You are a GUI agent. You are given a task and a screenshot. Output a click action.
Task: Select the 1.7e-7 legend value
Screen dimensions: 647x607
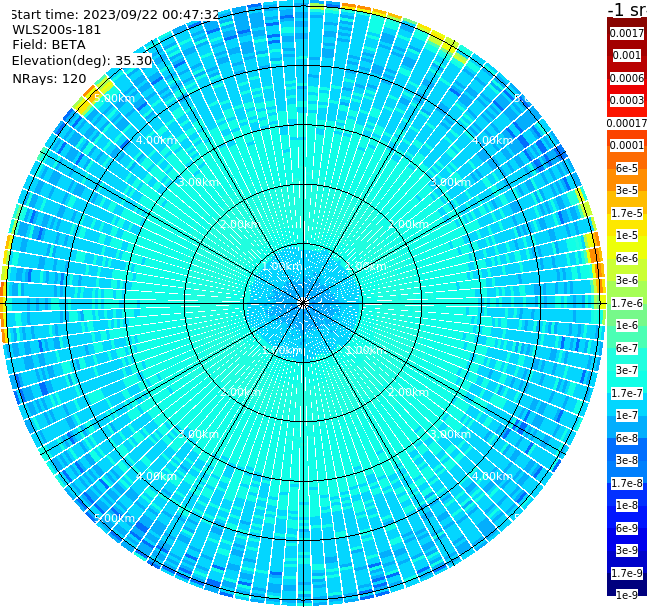click(627, 393)
